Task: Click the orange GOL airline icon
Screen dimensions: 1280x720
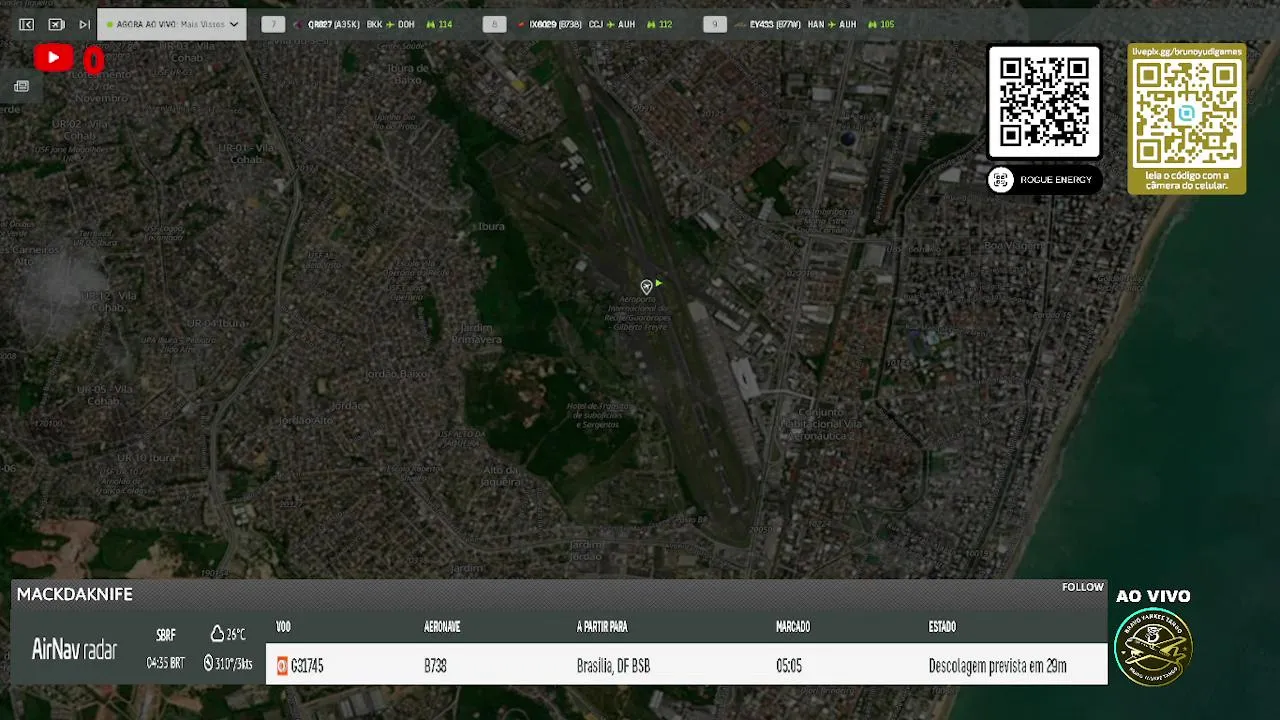Action: (282, 666)
